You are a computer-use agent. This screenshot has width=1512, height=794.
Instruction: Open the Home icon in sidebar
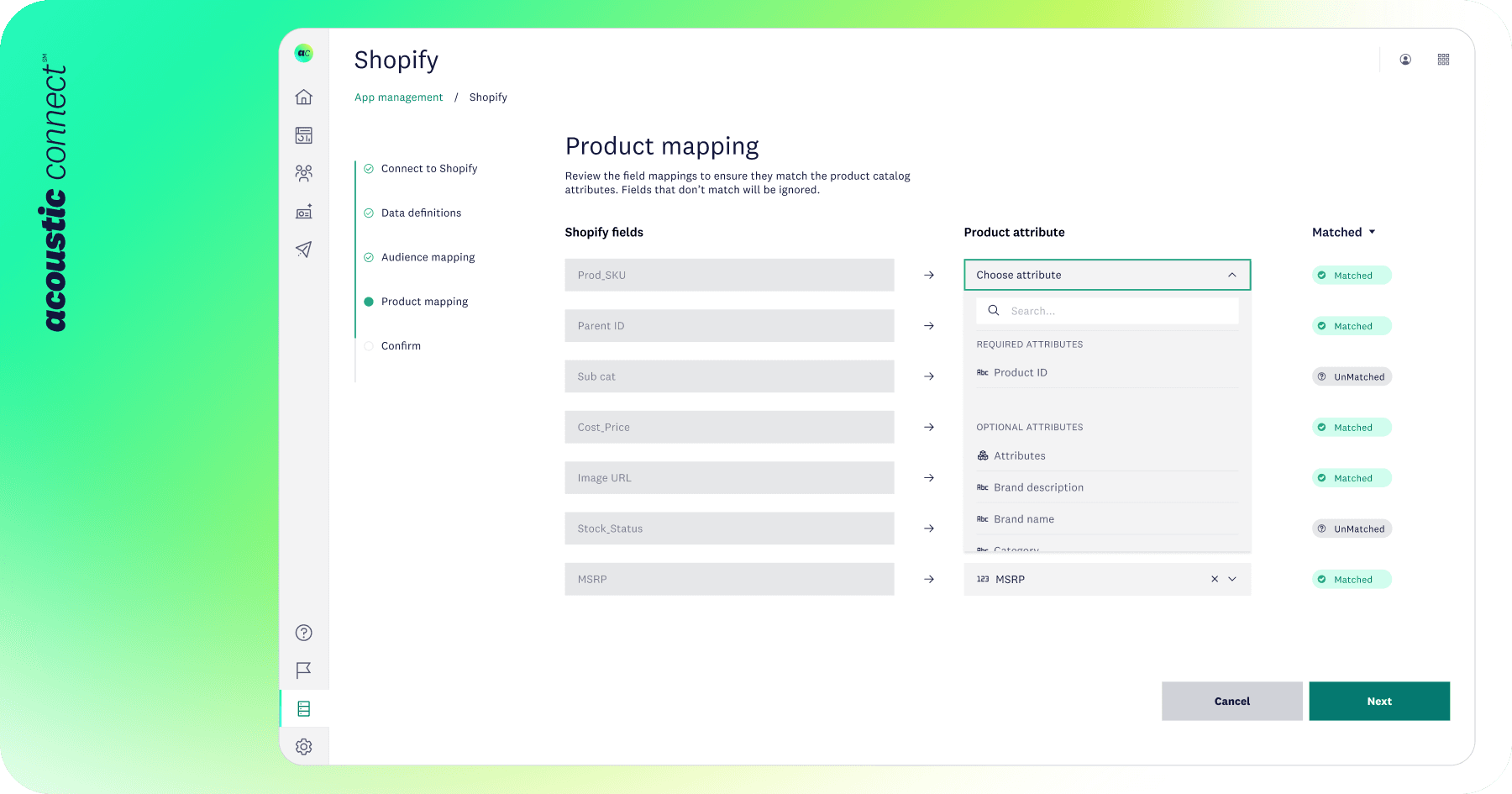pyautogui.click(x=304, y=97)
